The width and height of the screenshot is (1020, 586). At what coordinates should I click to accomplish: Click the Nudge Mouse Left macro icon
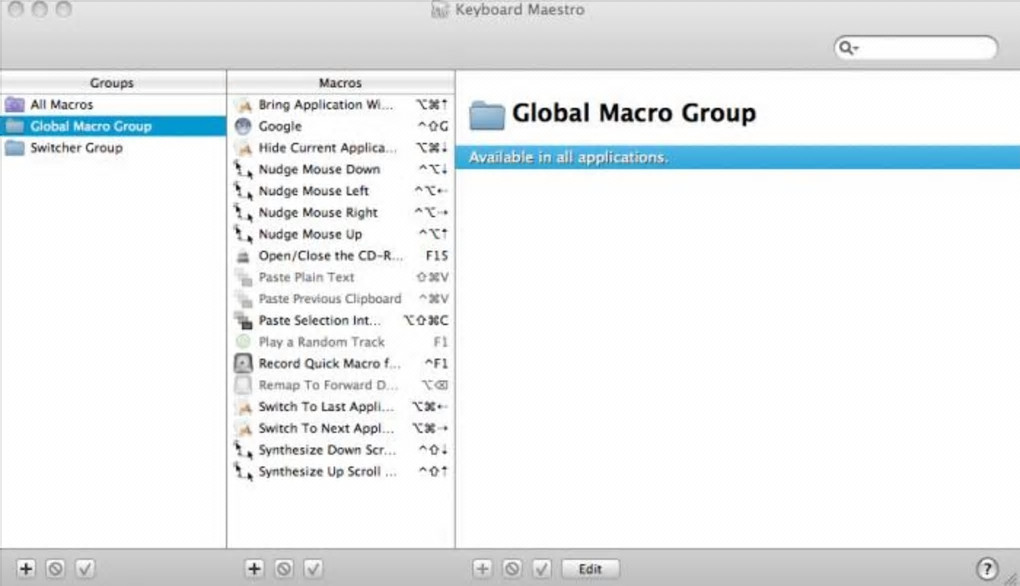(x=243, y=191)
